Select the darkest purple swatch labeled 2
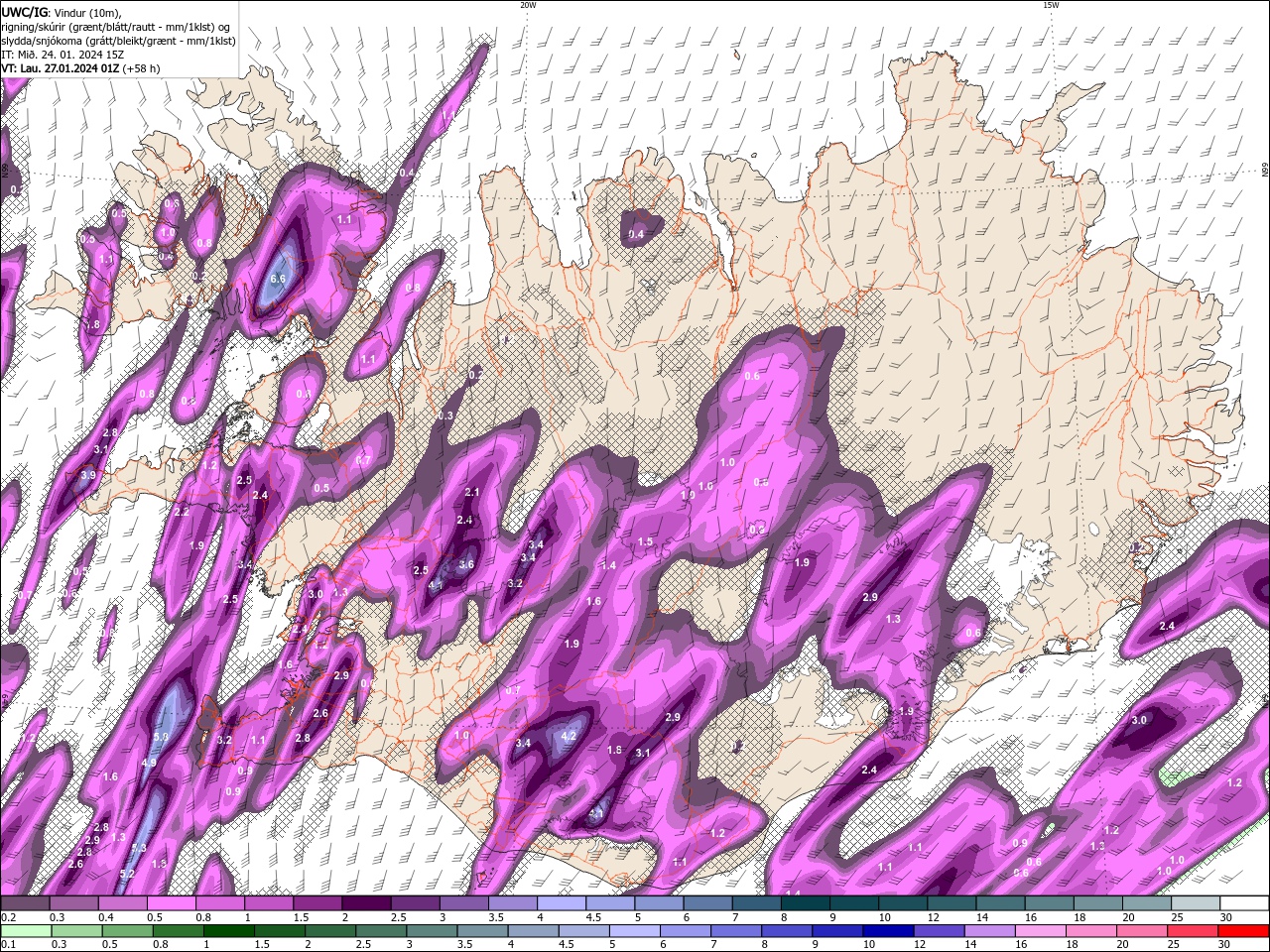The height and width of the screenshot is (952, 1270). click(x=365, y=903)
